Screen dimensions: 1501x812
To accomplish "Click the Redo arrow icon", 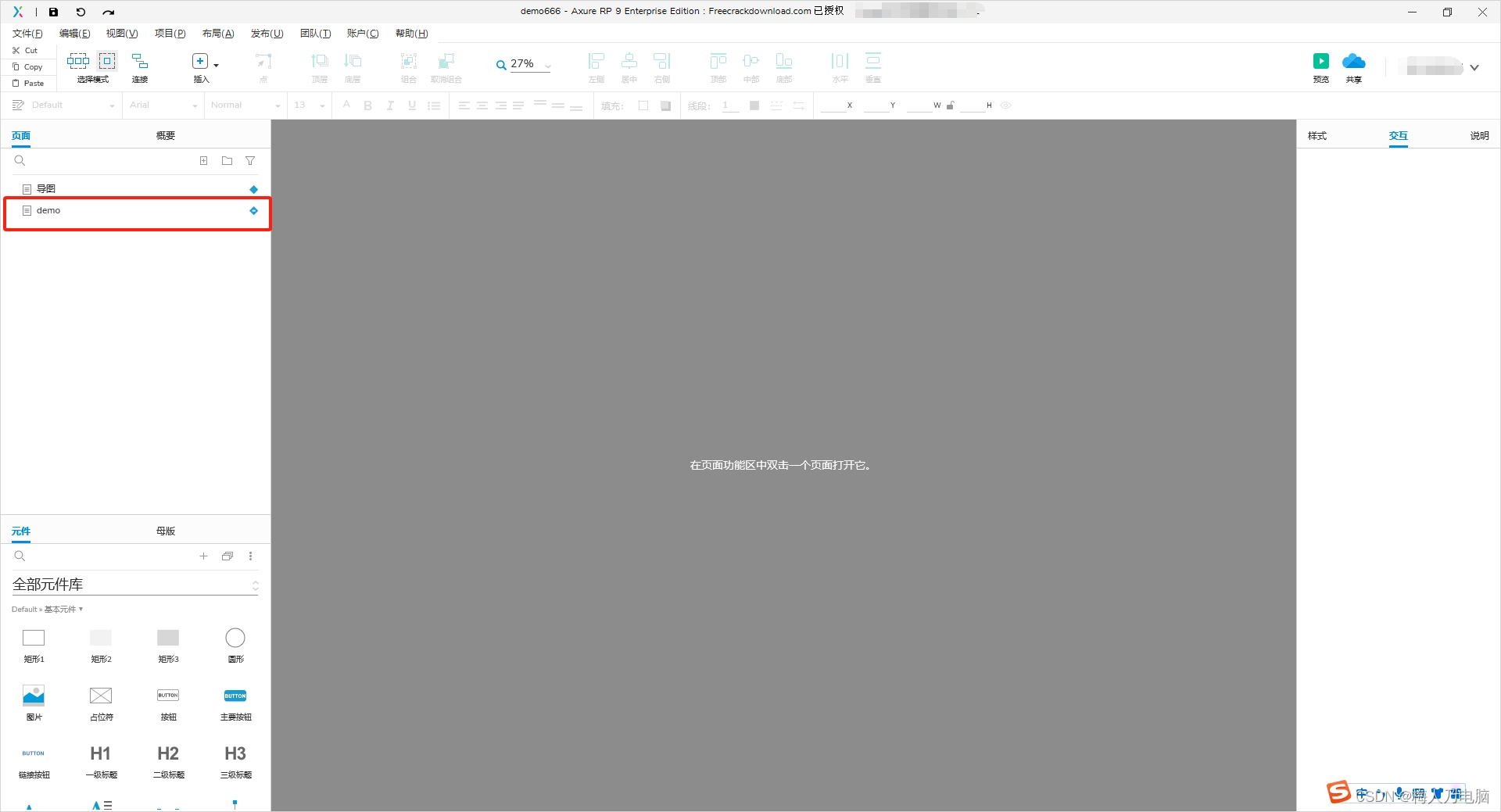I will pos(109,12).
